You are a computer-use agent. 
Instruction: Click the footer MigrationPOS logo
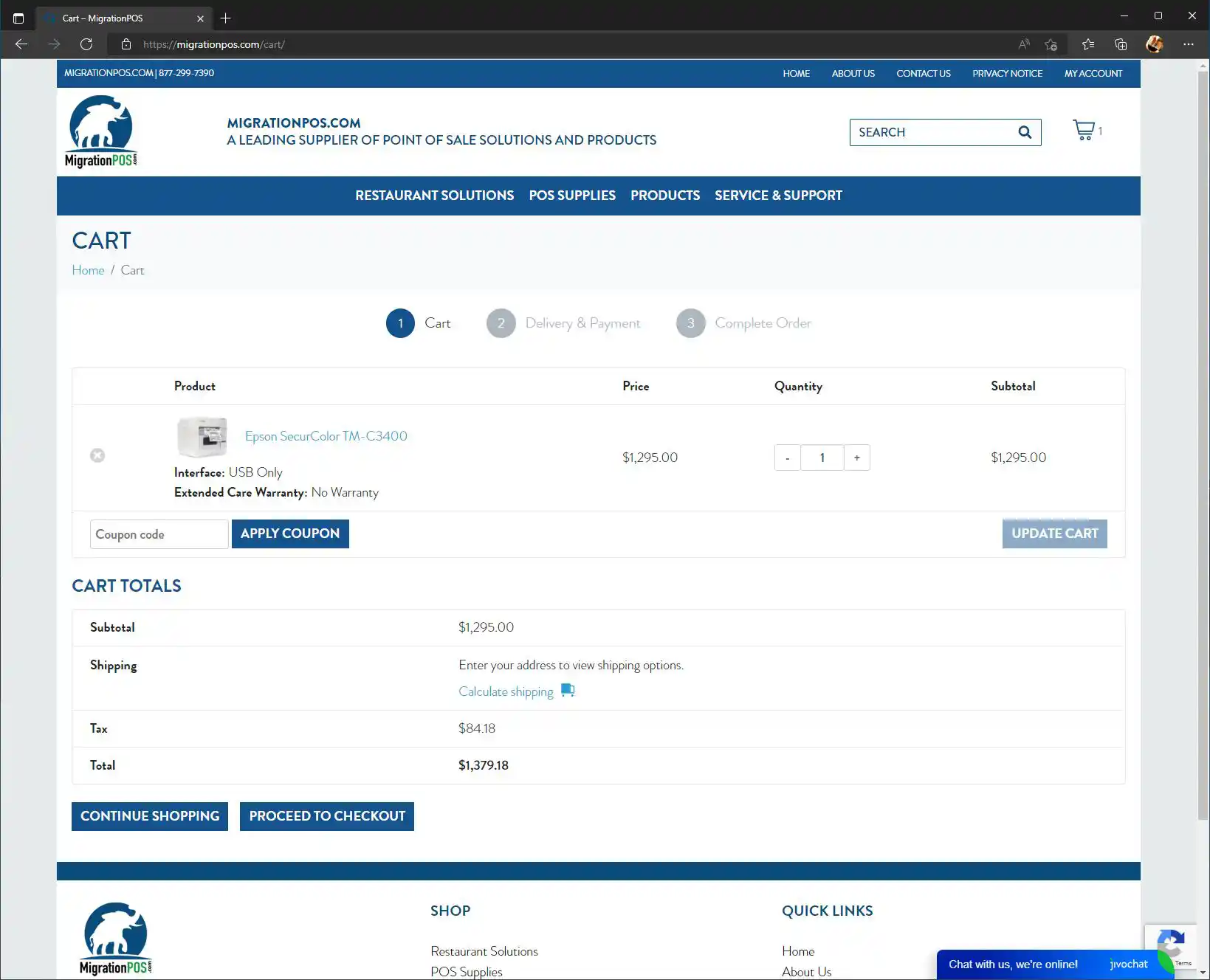115,939
